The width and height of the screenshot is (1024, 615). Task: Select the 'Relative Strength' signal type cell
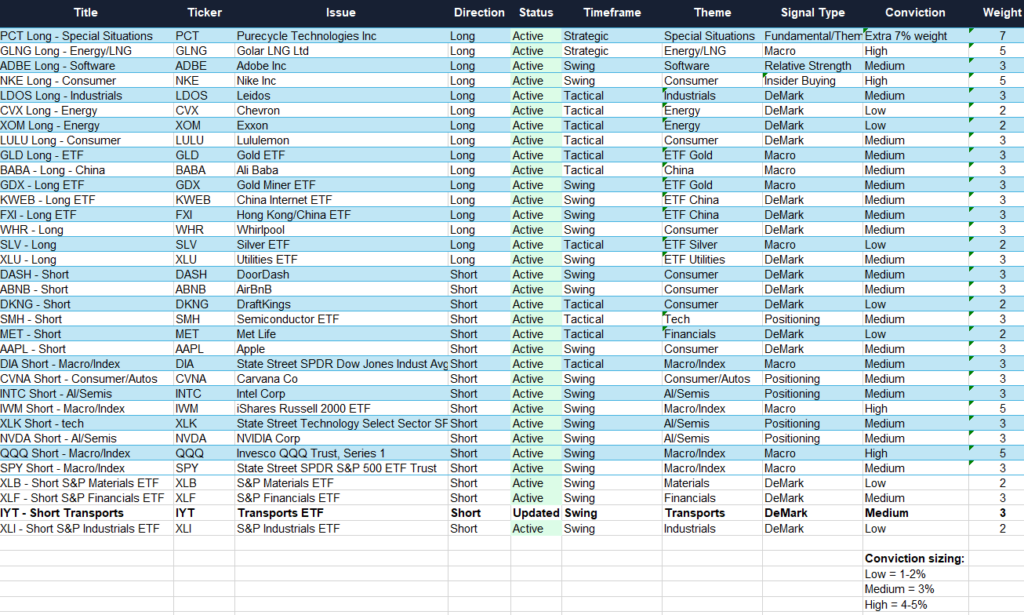coord(812,66)
